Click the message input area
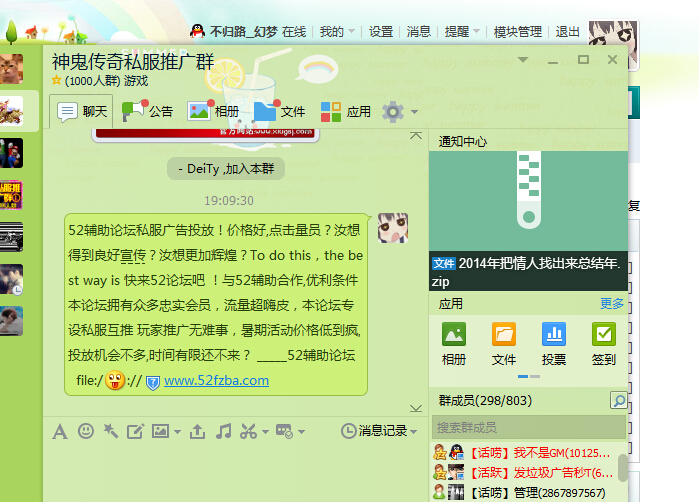The width and height of the screenshot is (699, 502). pyautogui.click(x=235, y=473)
